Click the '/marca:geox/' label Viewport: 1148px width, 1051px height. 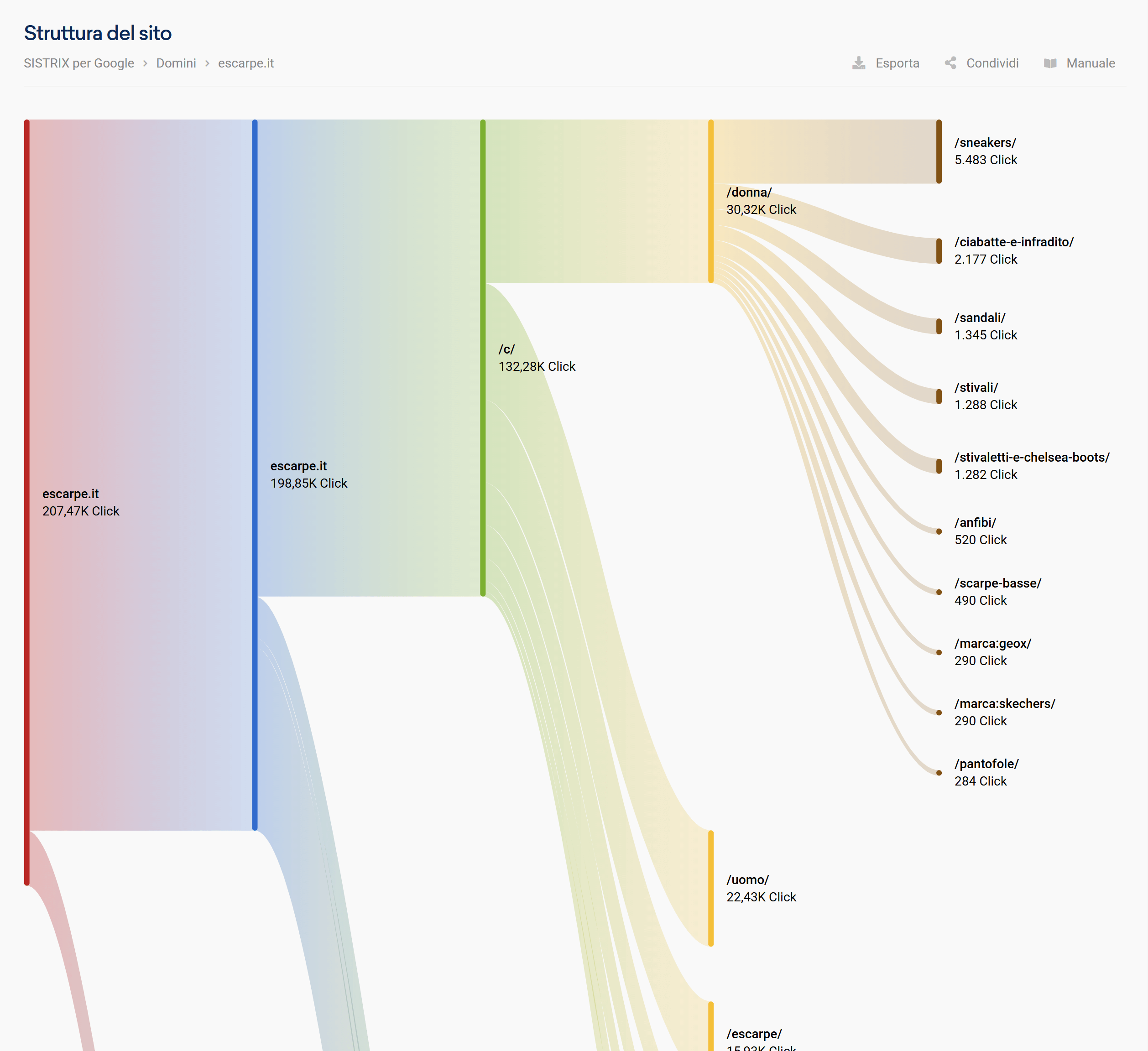click(x=992, y=644)
